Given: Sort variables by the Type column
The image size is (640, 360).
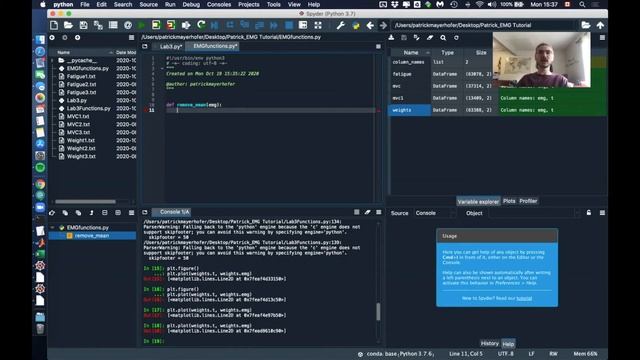Looking at the screenshot, I should [x=447, y=53].
